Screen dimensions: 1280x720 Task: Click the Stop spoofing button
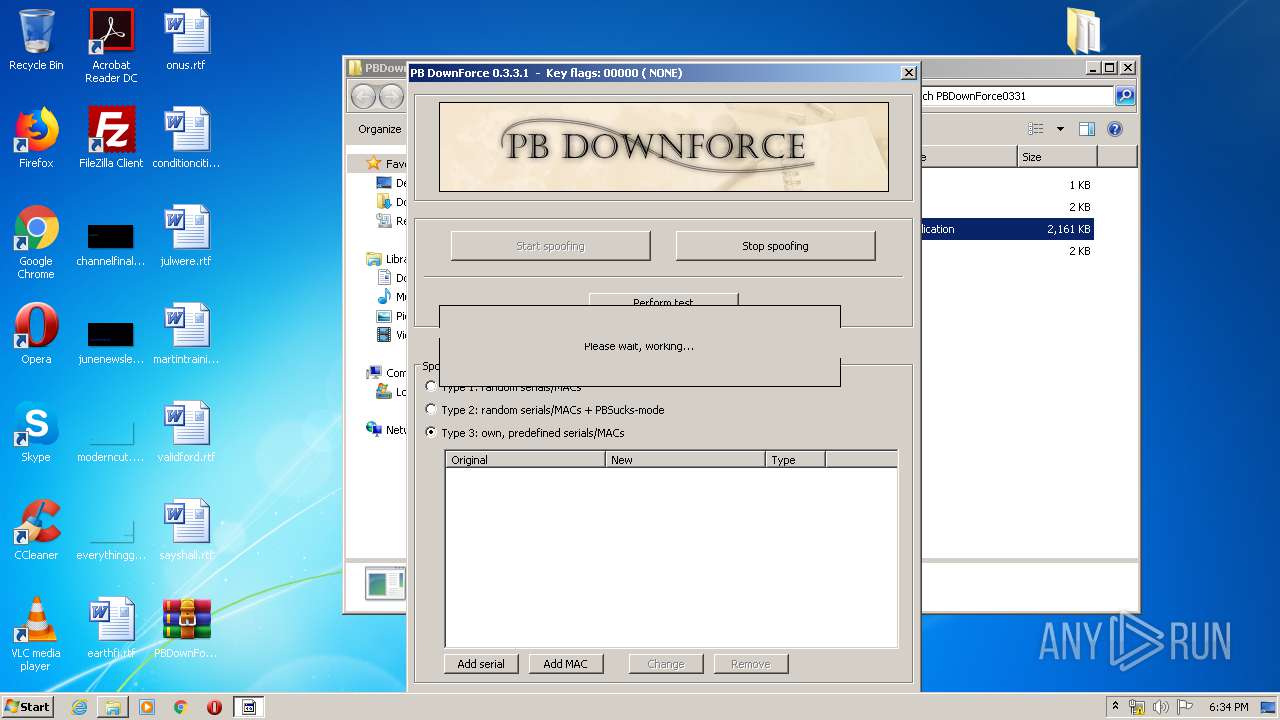(x=775, y=246)
